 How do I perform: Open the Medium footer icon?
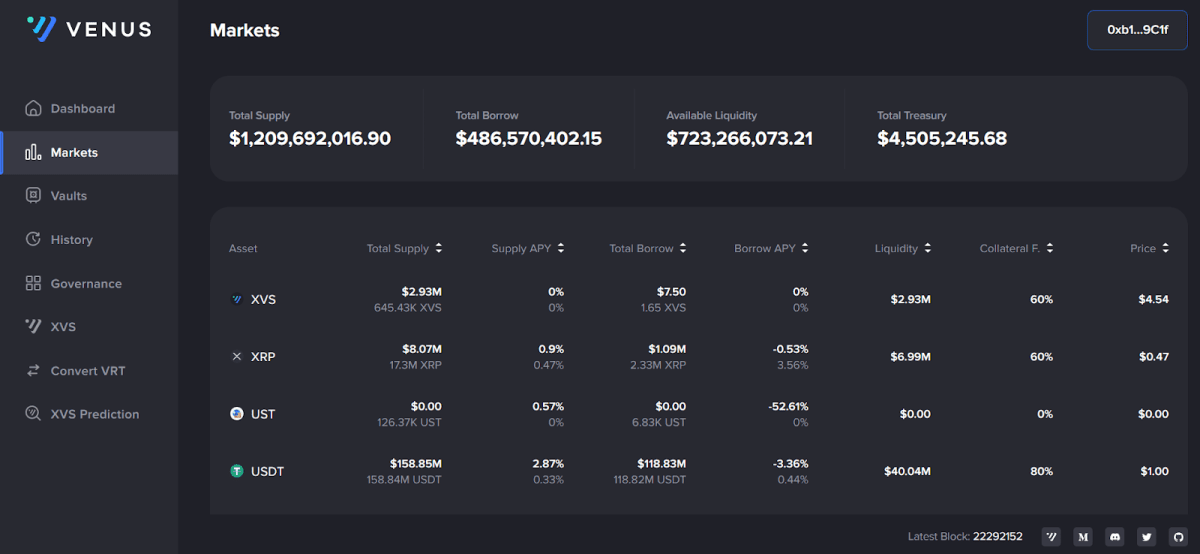click(1083, 537)
